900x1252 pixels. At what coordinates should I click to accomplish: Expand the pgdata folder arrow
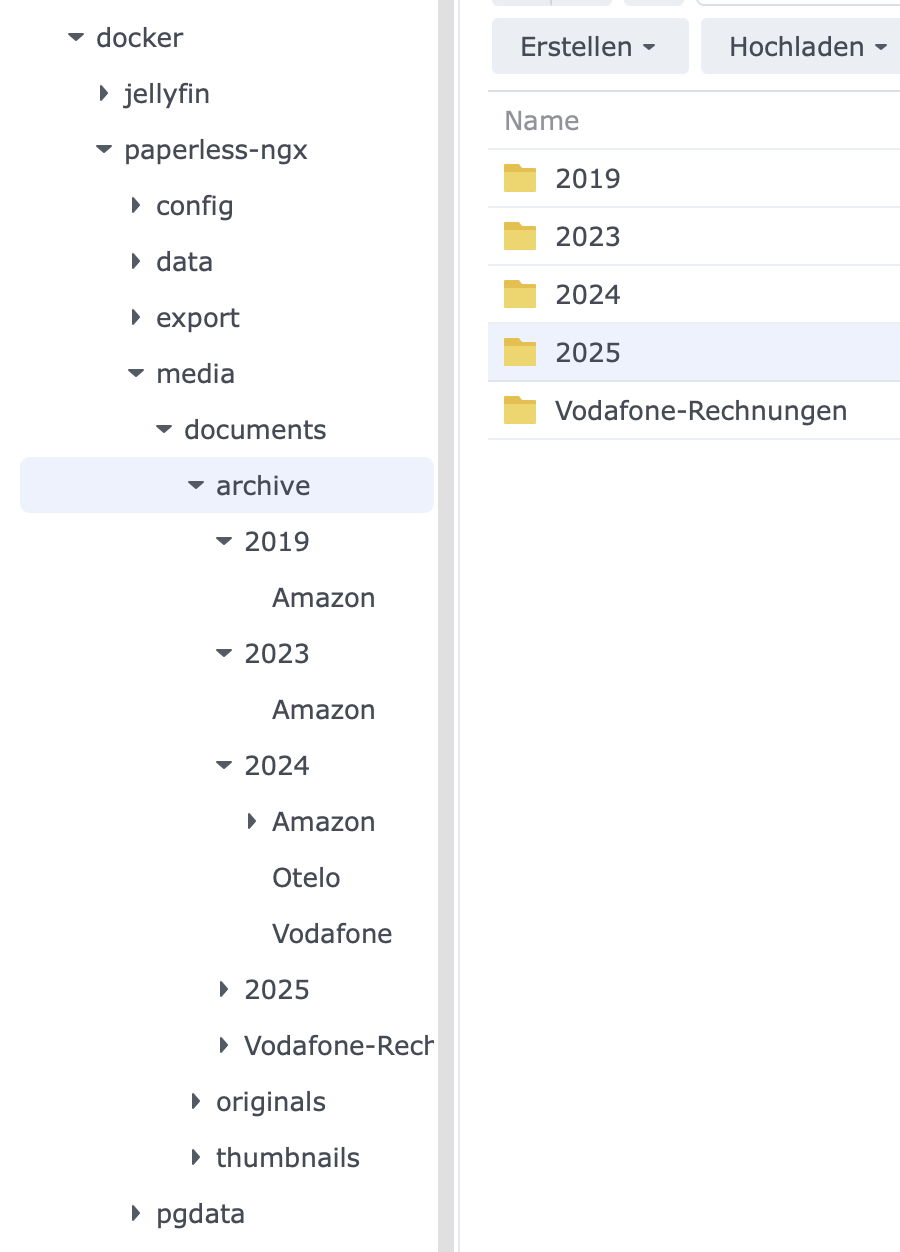[x=136, y=1214]
